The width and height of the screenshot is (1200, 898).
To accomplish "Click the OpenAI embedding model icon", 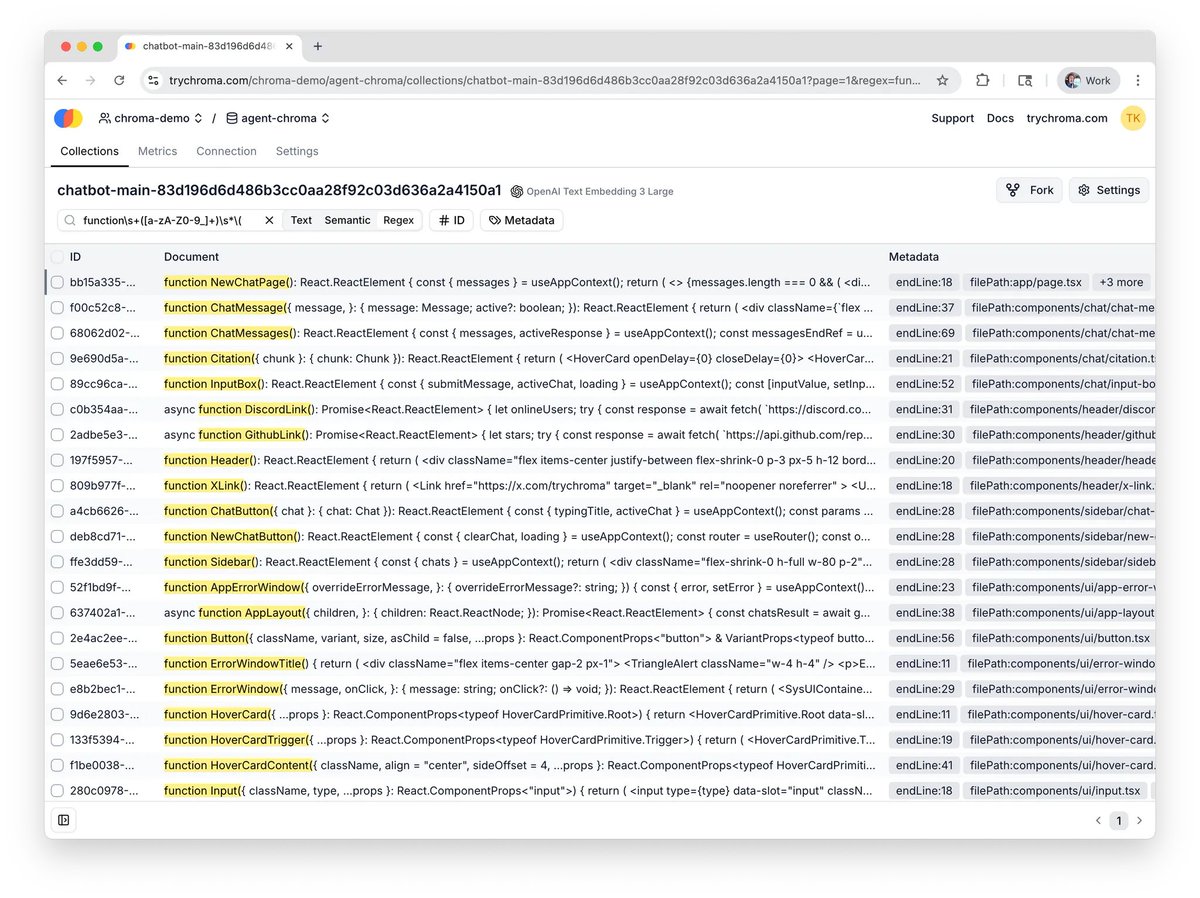I will click(516, 191).
